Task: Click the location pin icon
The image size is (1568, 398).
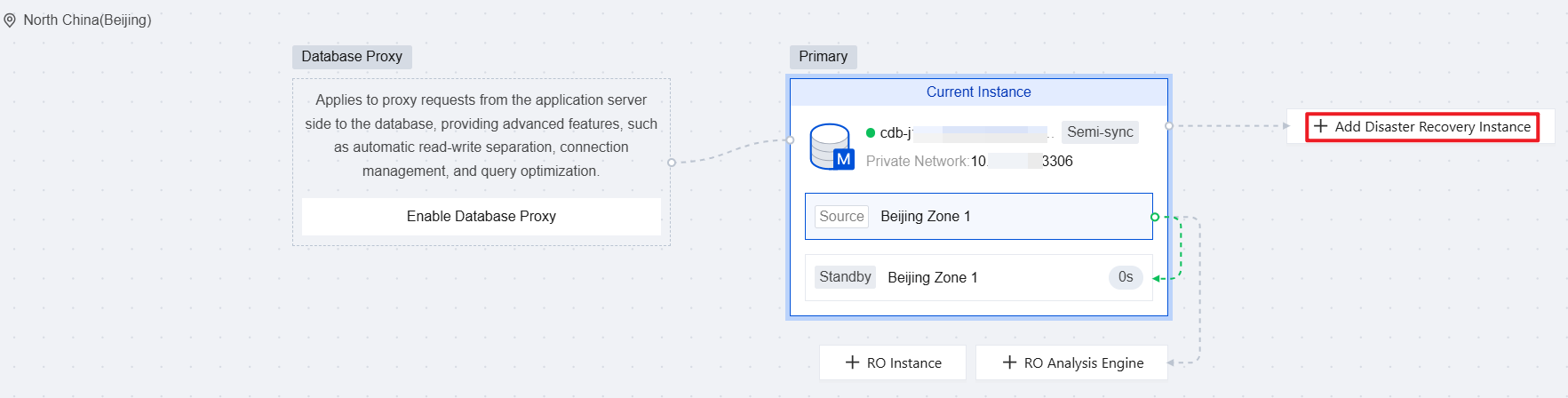Action: (10, 20)
